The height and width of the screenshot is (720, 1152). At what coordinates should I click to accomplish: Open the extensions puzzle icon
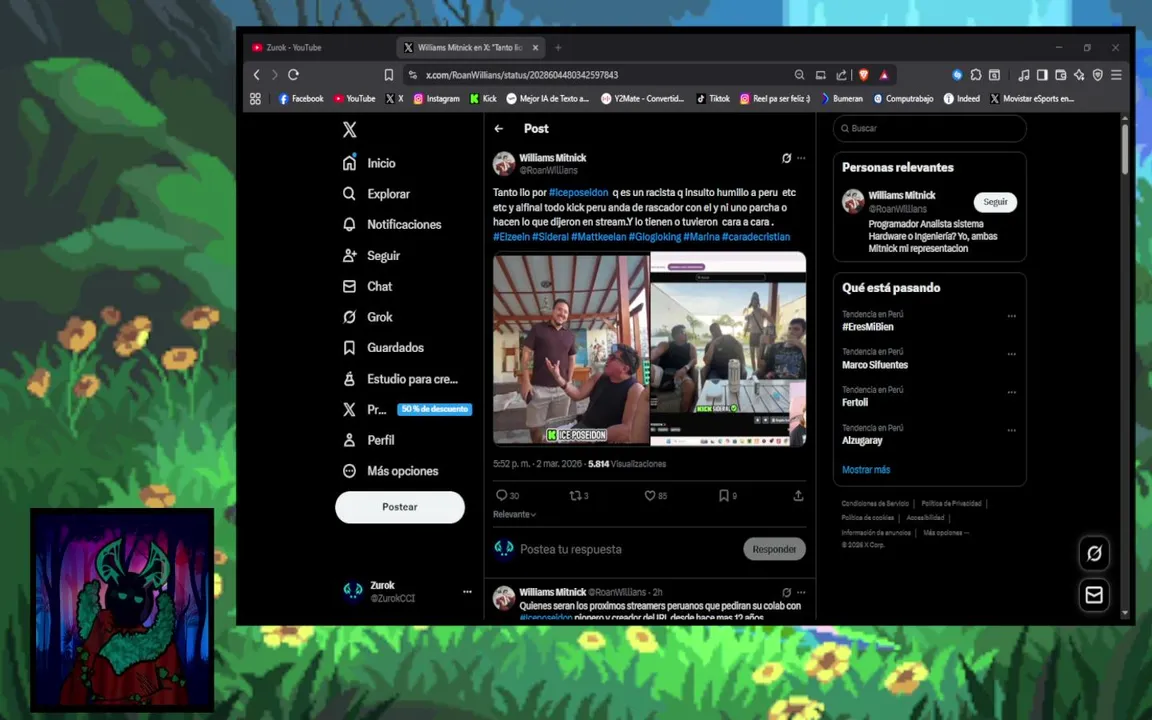coord(976,75)
